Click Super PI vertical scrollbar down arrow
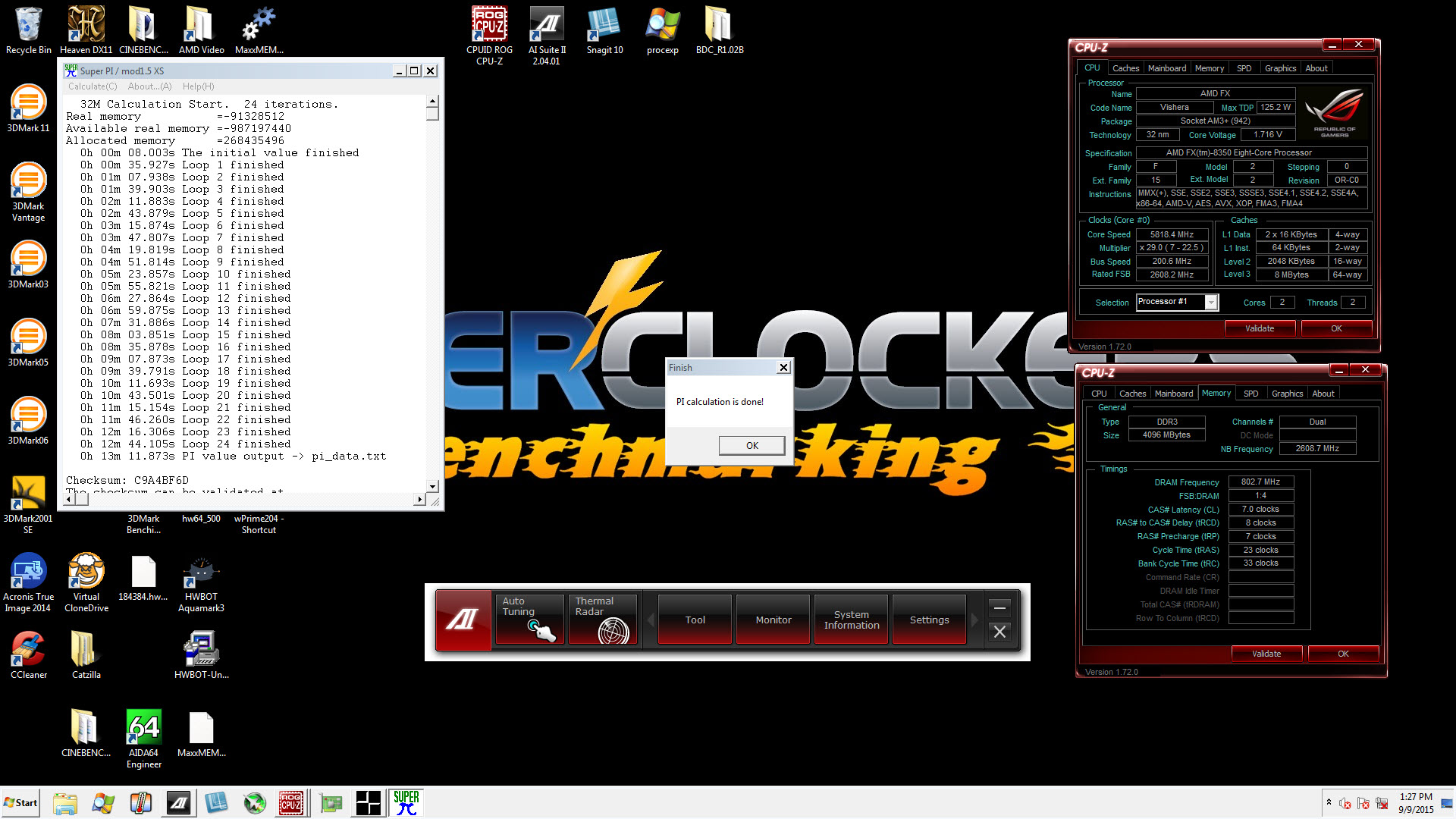The height and width of the screenshot is (819, 1456). pos(432,486)
